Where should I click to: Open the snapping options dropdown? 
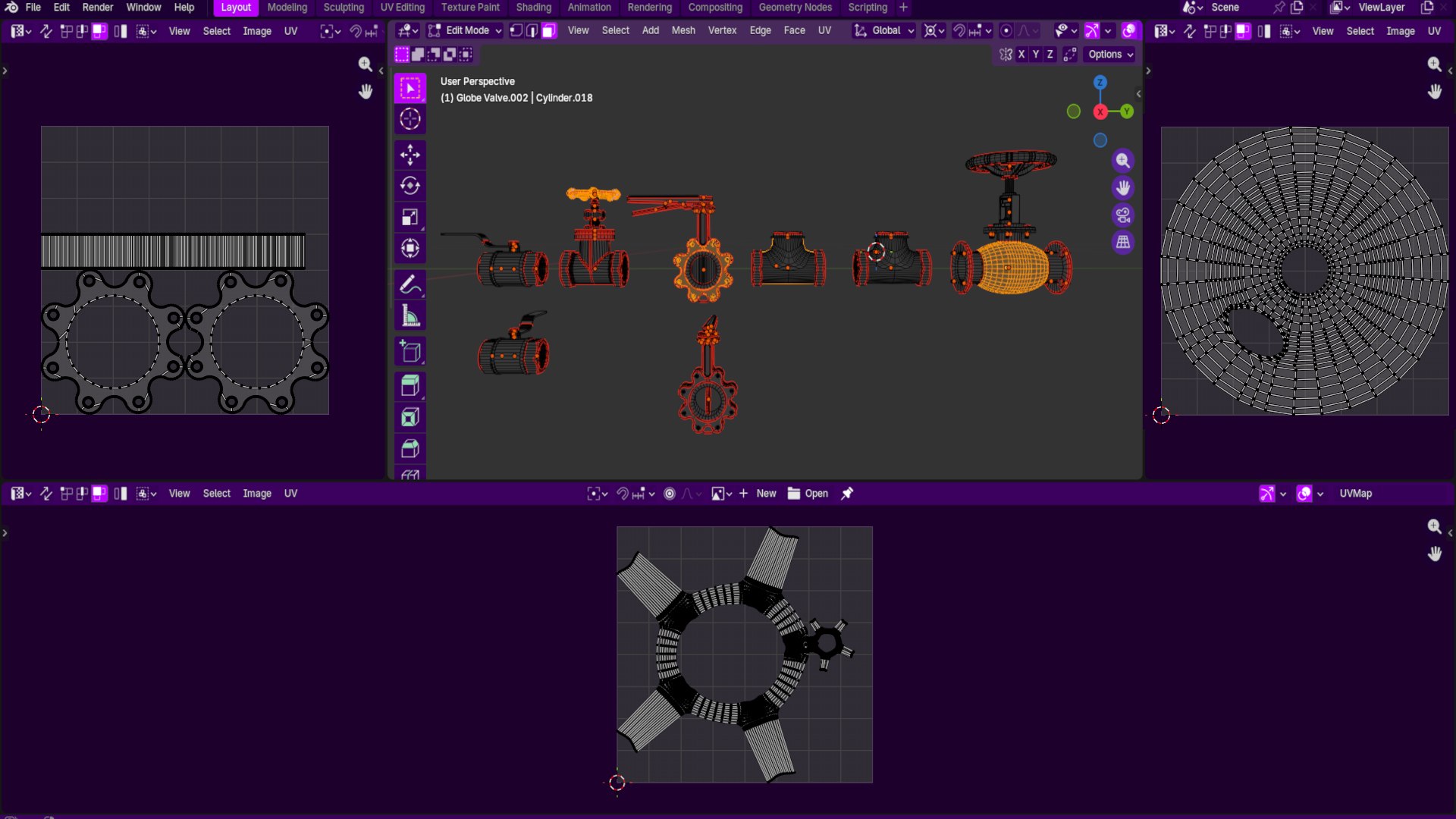(x=982, y=30)
